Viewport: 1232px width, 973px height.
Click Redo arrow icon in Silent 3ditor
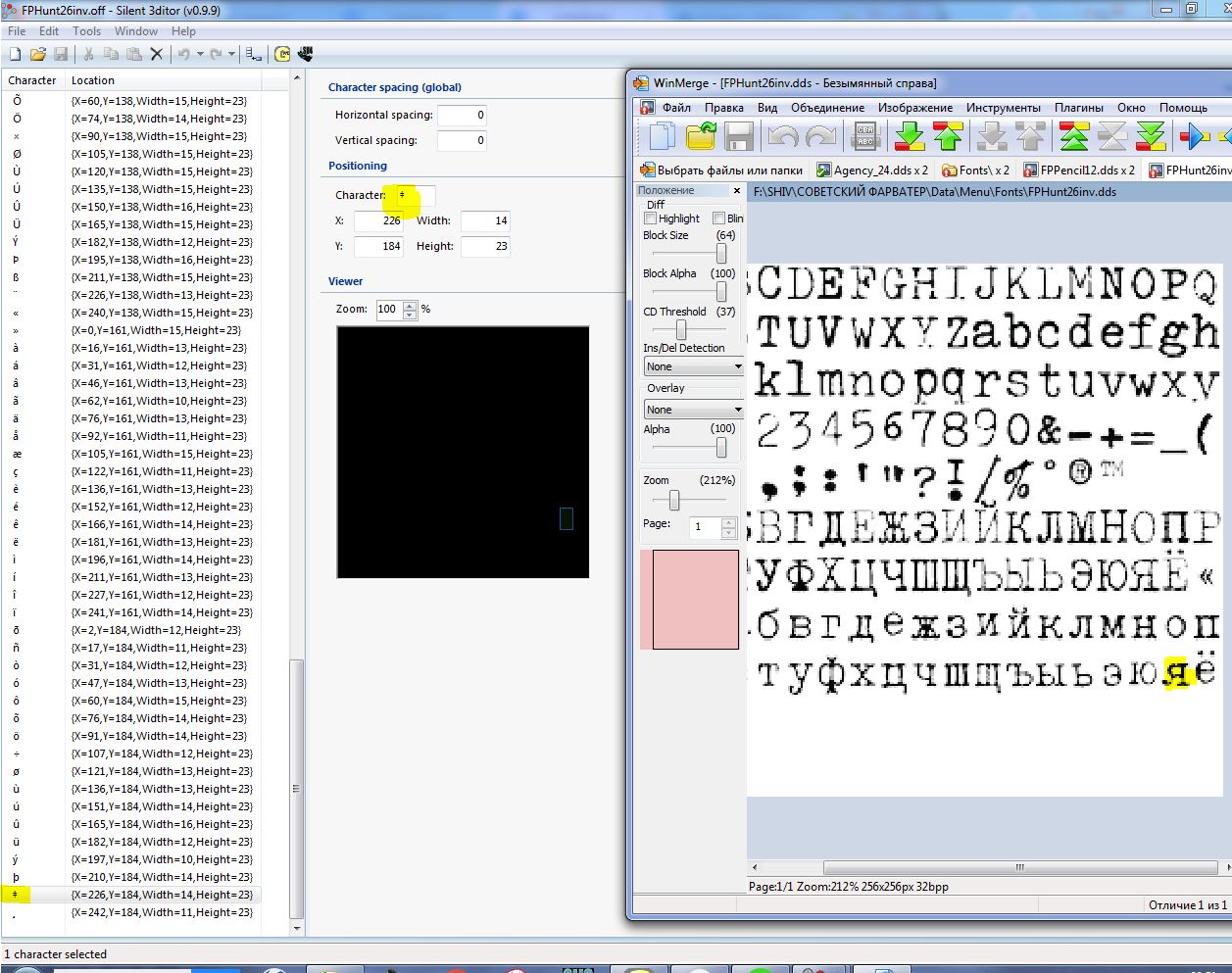216,55
